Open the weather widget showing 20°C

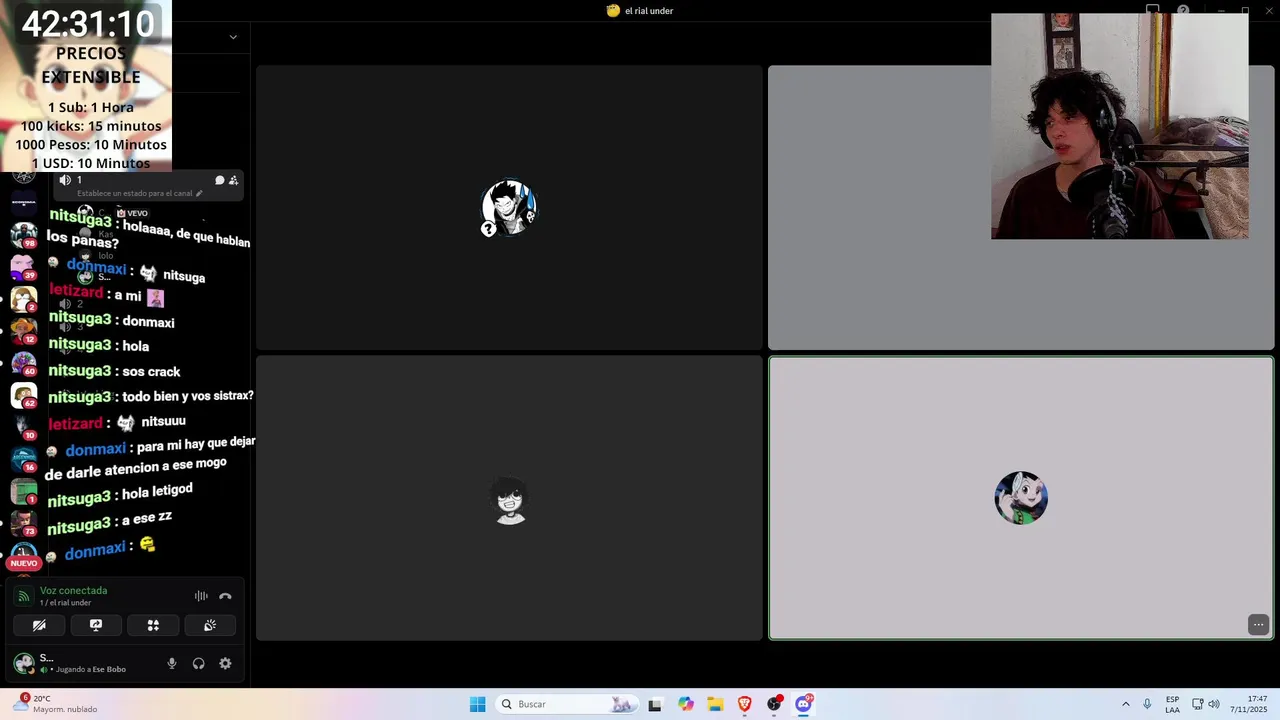pos(56,704)
